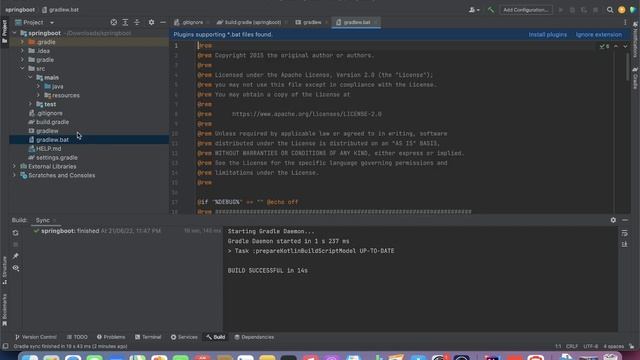This screenshot has width=640, height=360.
Task: Click the editor vertical scrollbar
Action: (x=628, y=67)
